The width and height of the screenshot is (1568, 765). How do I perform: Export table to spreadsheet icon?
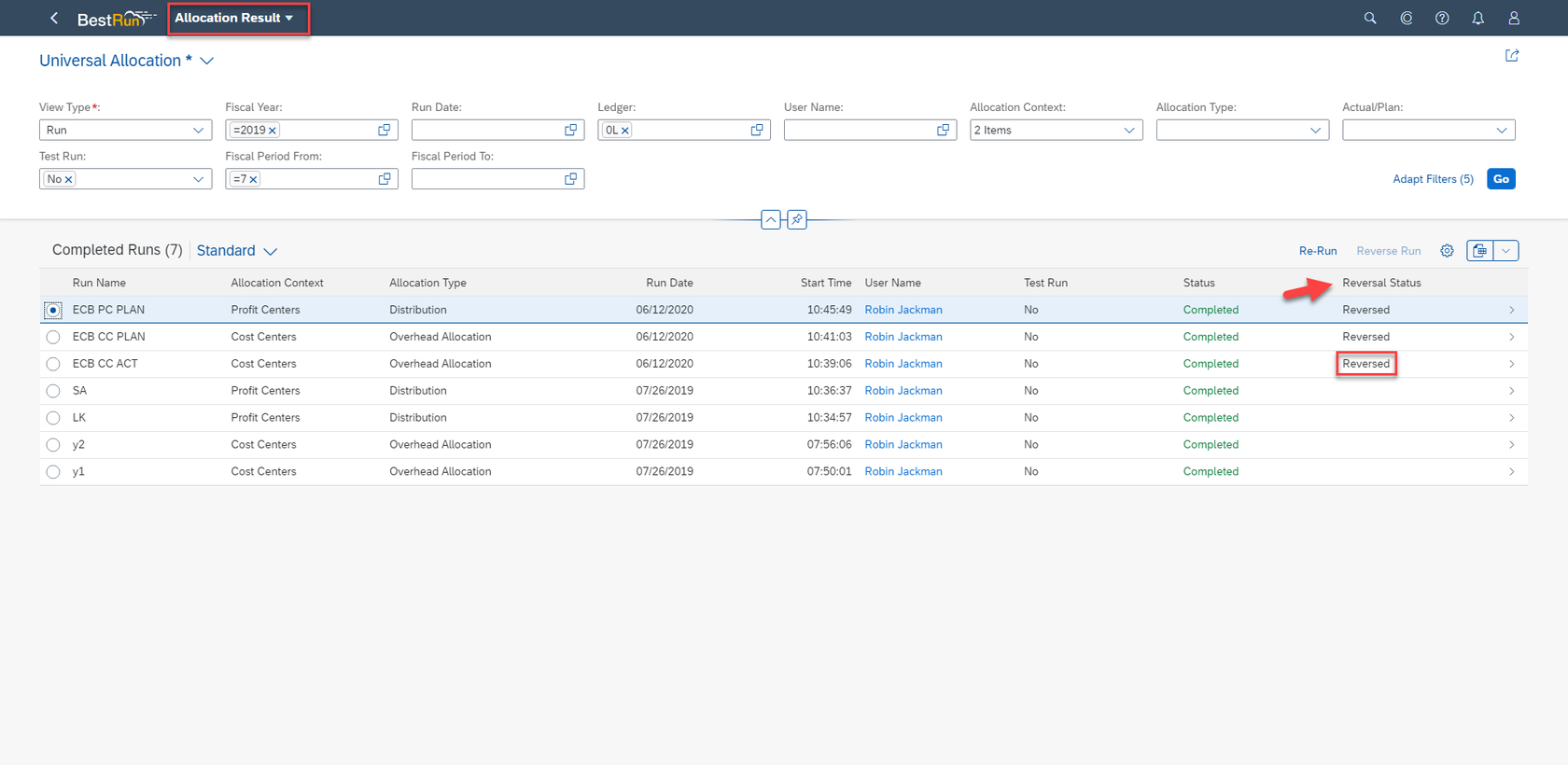1480,250
